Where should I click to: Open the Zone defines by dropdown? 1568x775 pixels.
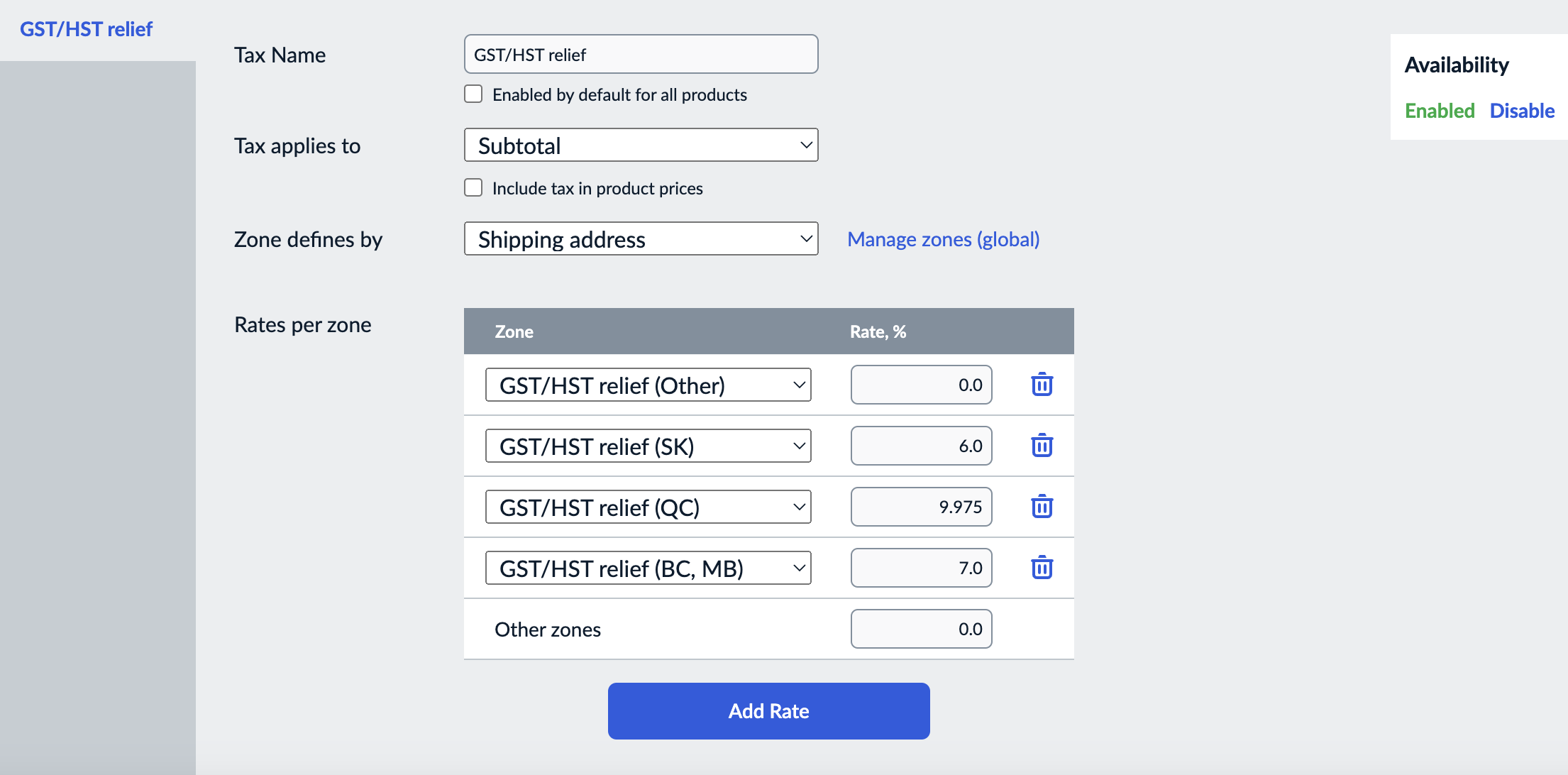click(x=641, y=239)
